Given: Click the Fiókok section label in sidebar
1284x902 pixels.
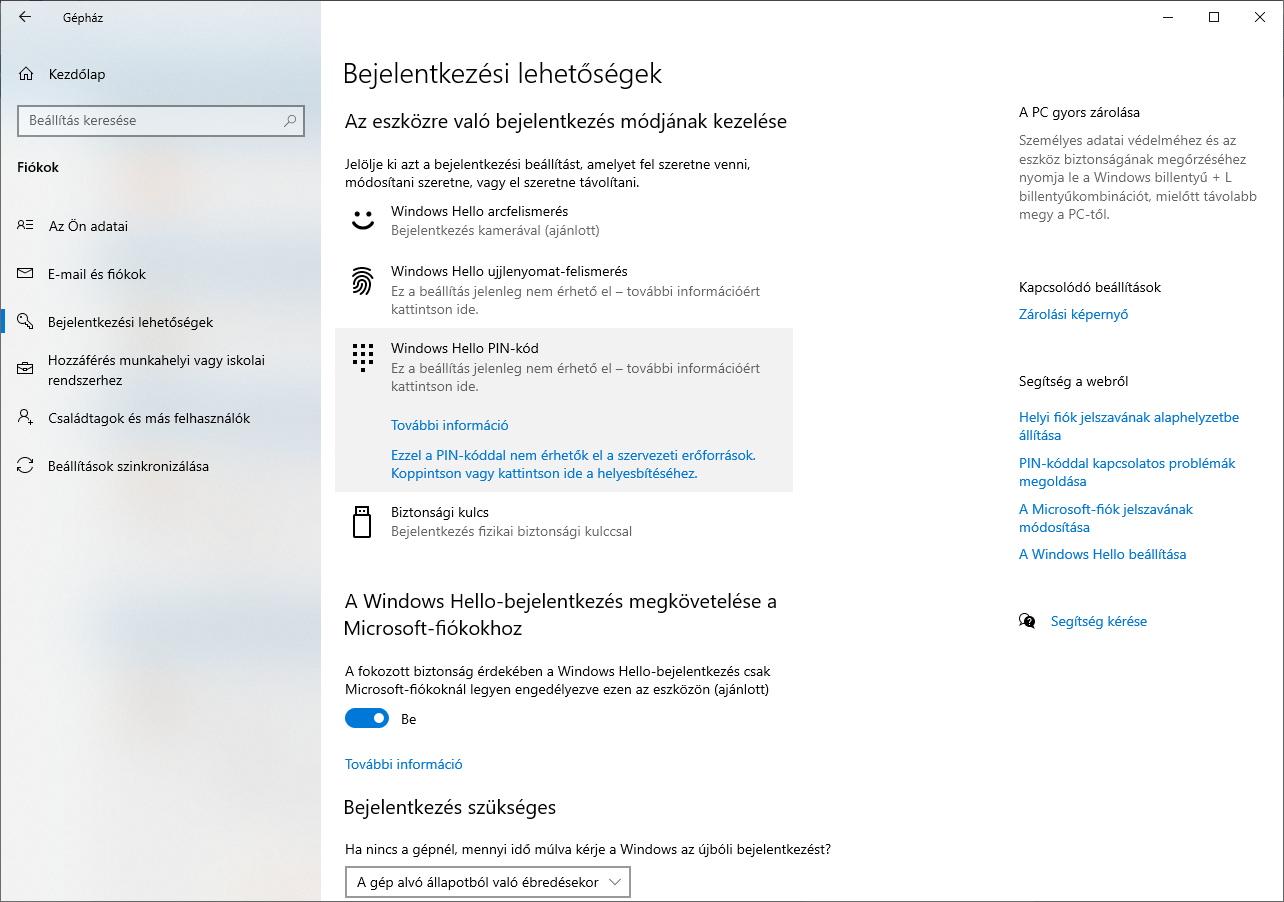Looking at the screenshot, I should point(38,167).
